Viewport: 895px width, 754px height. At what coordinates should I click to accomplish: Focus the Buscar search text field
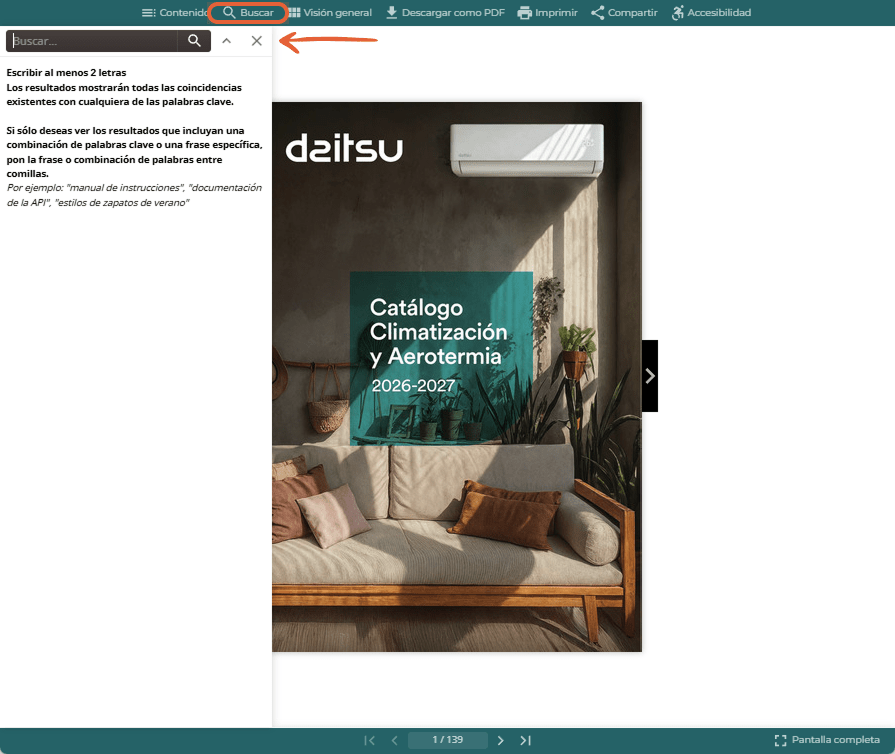[92, 41]
